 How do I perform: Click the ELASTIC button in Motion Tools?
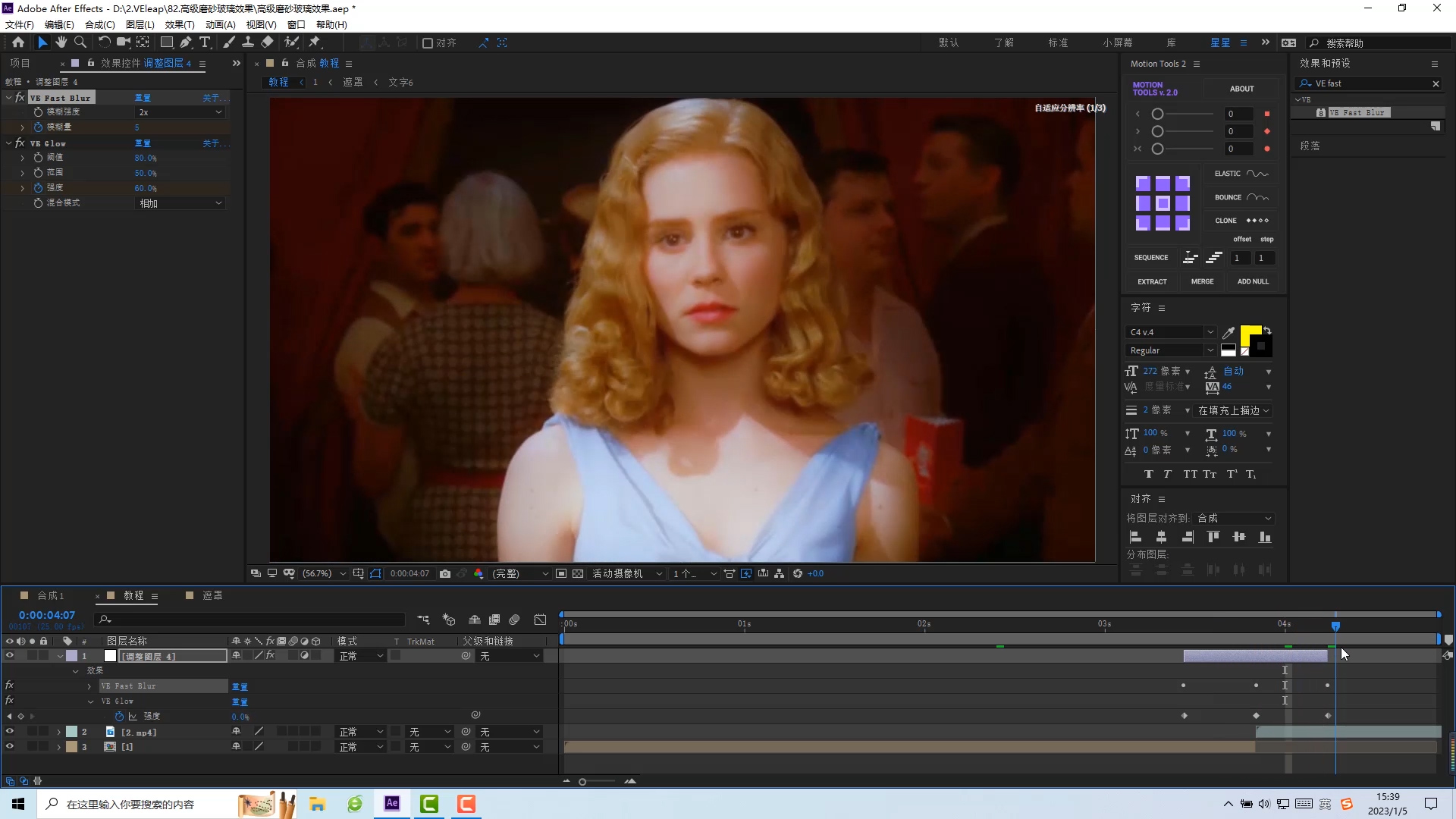point(1241,174)
